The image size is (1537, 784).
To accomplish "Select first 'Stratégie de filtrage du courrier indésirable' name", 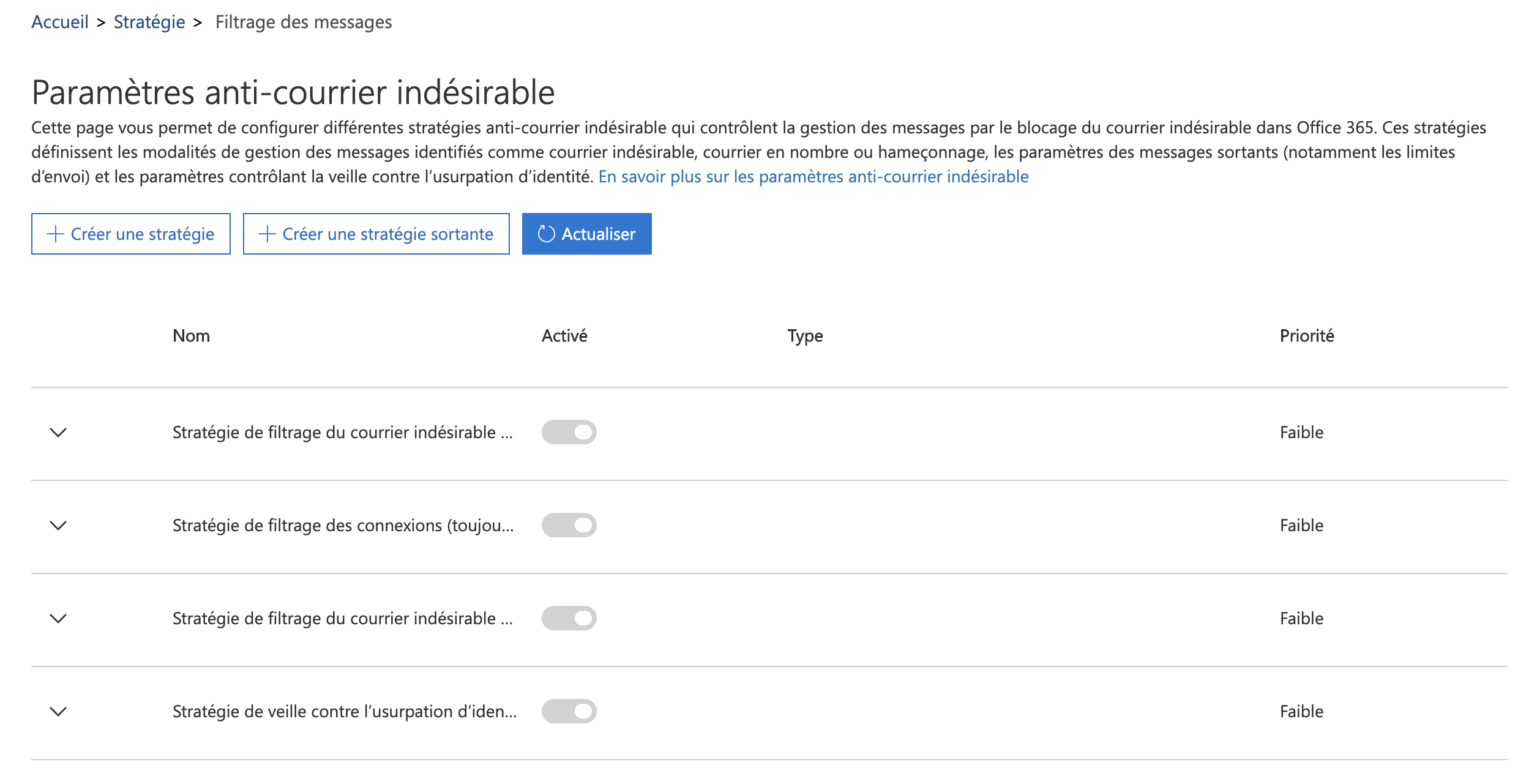I will point(343,433).
